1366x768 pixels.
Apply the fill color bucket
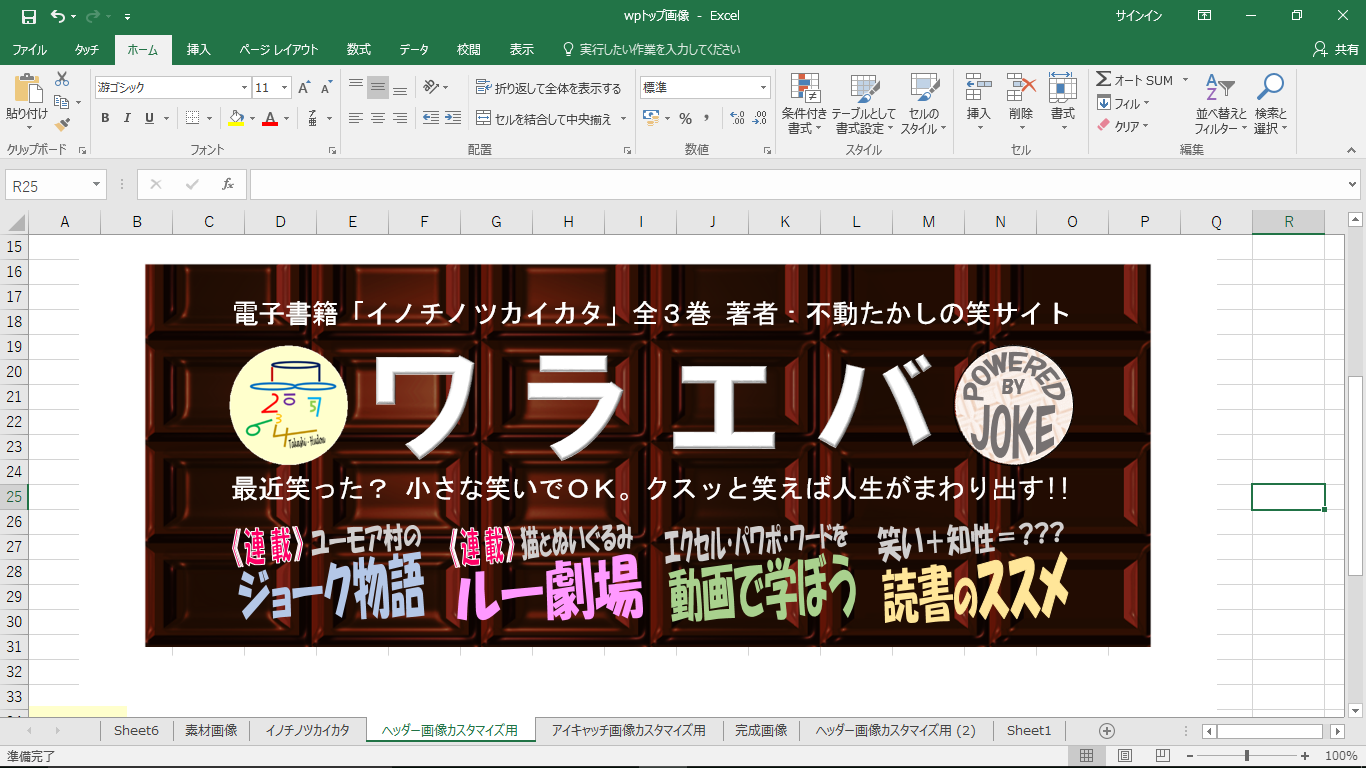point(235,118)
